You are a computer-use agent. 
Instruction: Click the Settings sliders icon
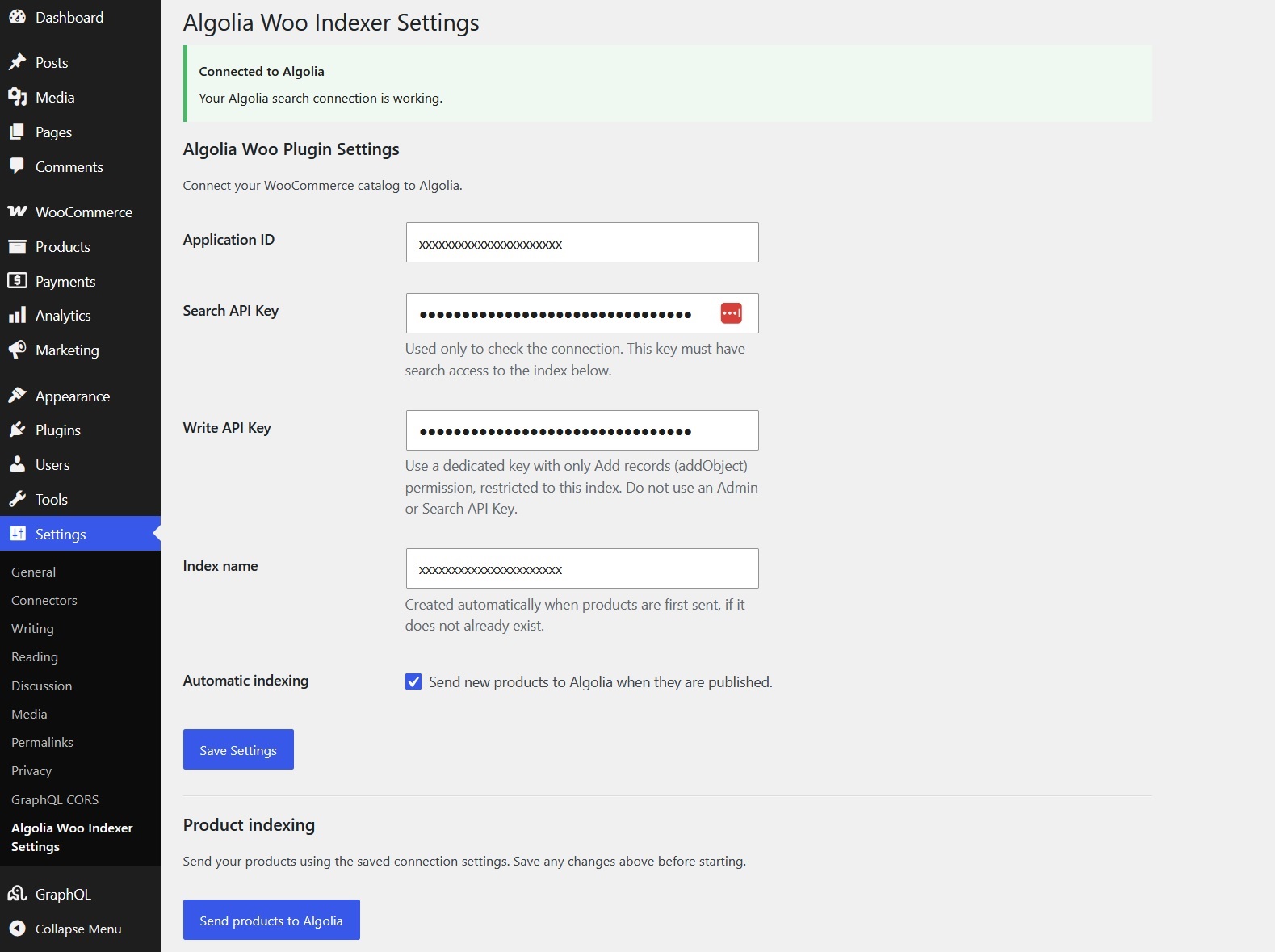(x=17, y=534)
